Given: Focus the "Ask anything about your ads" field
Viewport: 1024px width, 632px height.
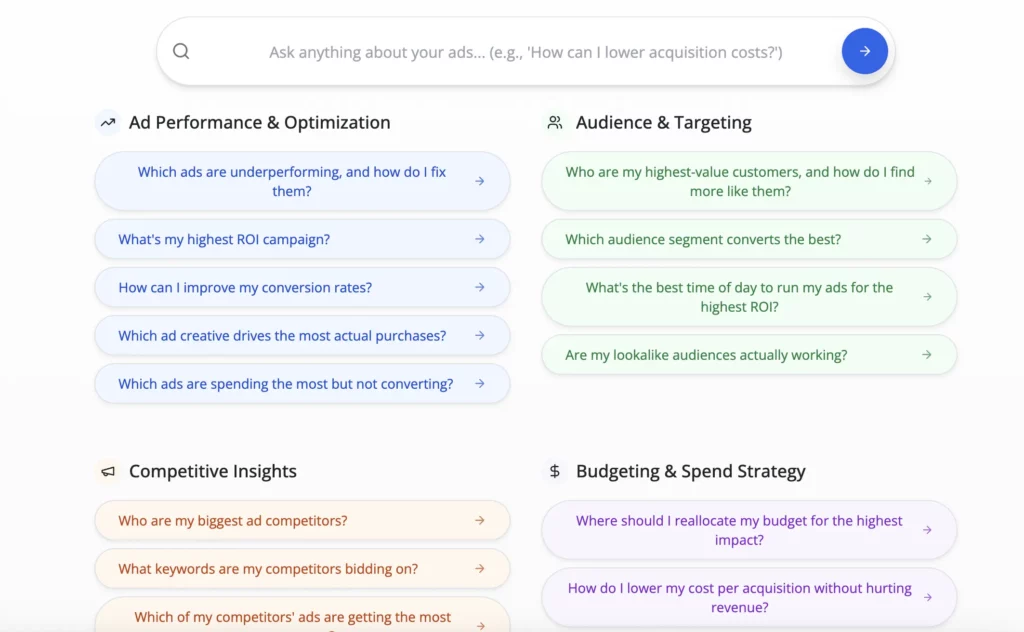Looking at the screenshot, I should click(x=525, y=52).
